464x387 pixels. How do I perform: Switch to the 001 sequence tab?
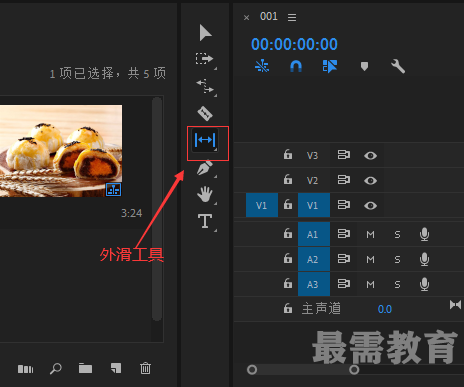click(x=269, y=16)
